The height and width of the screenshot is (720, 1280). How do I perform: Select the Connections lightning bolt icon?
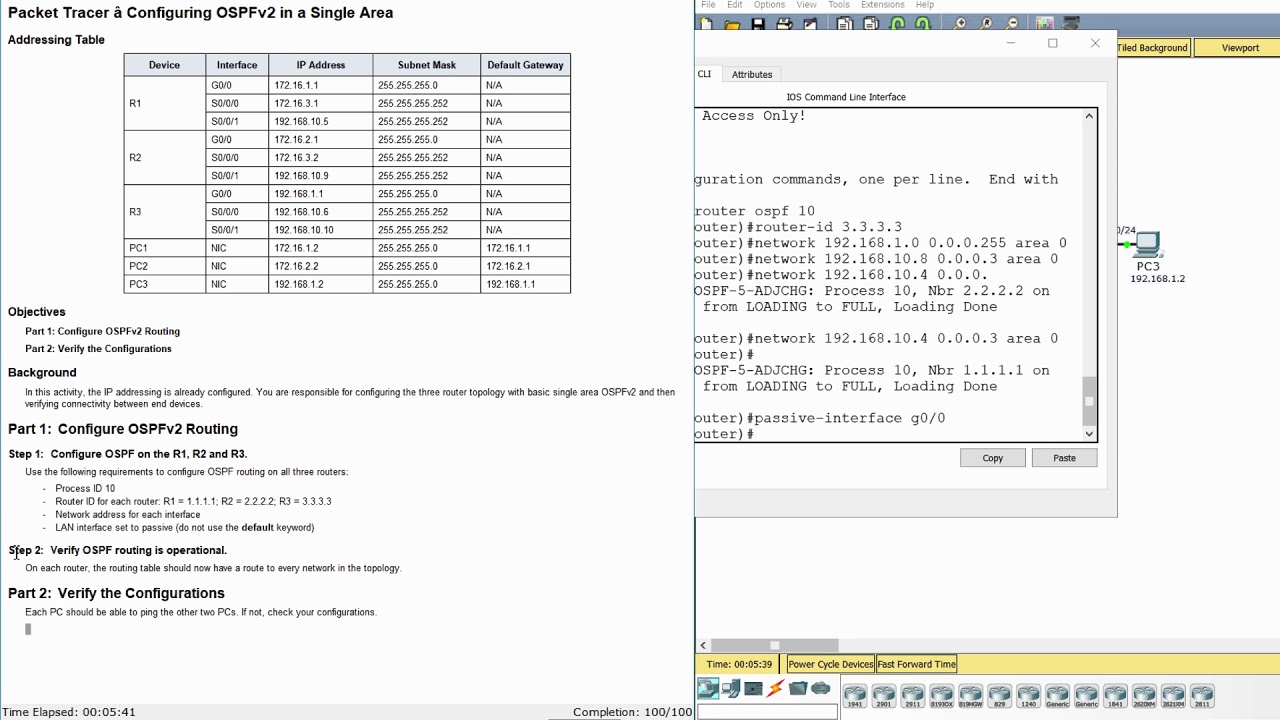click(x=776, y=688)
